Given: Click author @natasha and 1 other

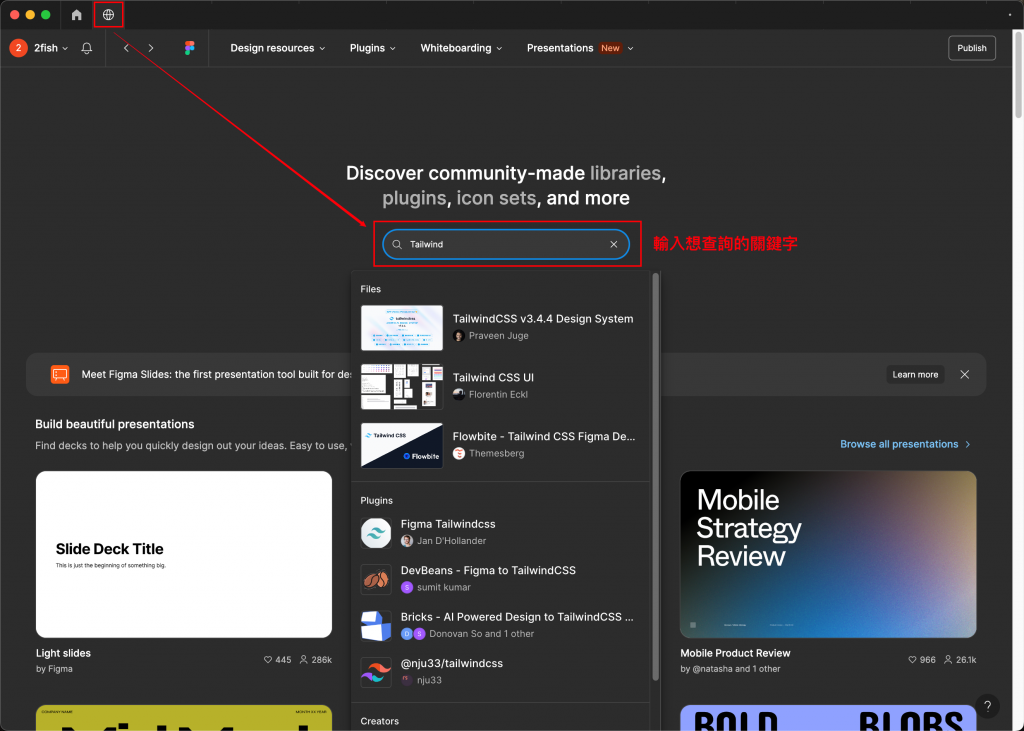Looking at the screenshot, I should pyautogui.click(x=730, y=669).
